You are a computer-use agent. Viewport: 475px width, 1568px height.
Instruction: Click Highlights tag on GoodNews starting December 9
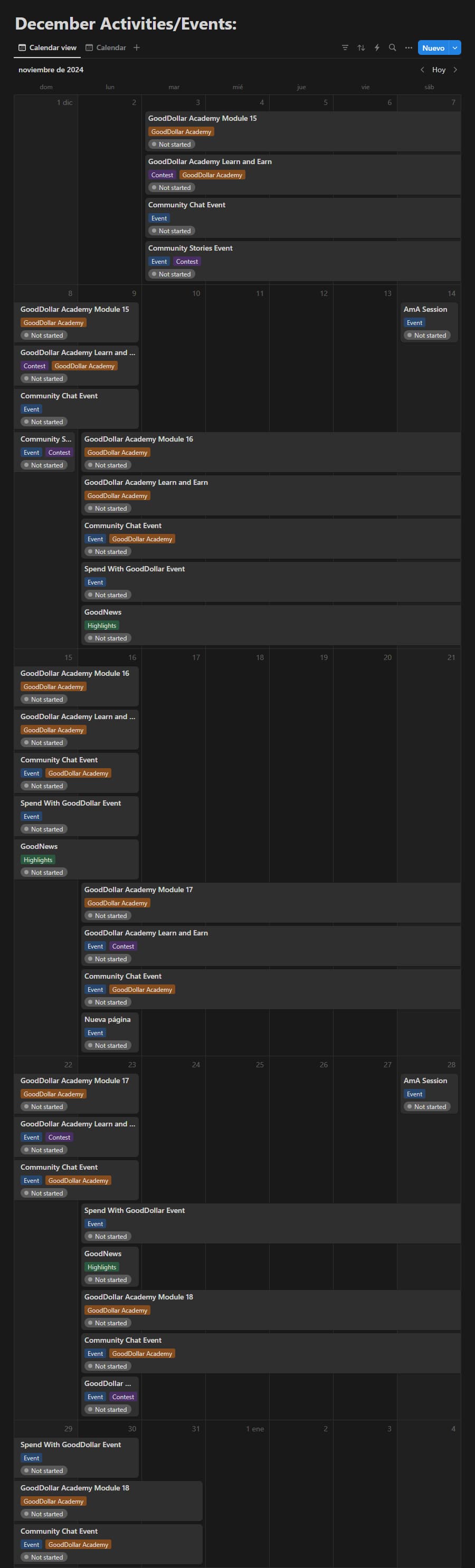[102, 625]
